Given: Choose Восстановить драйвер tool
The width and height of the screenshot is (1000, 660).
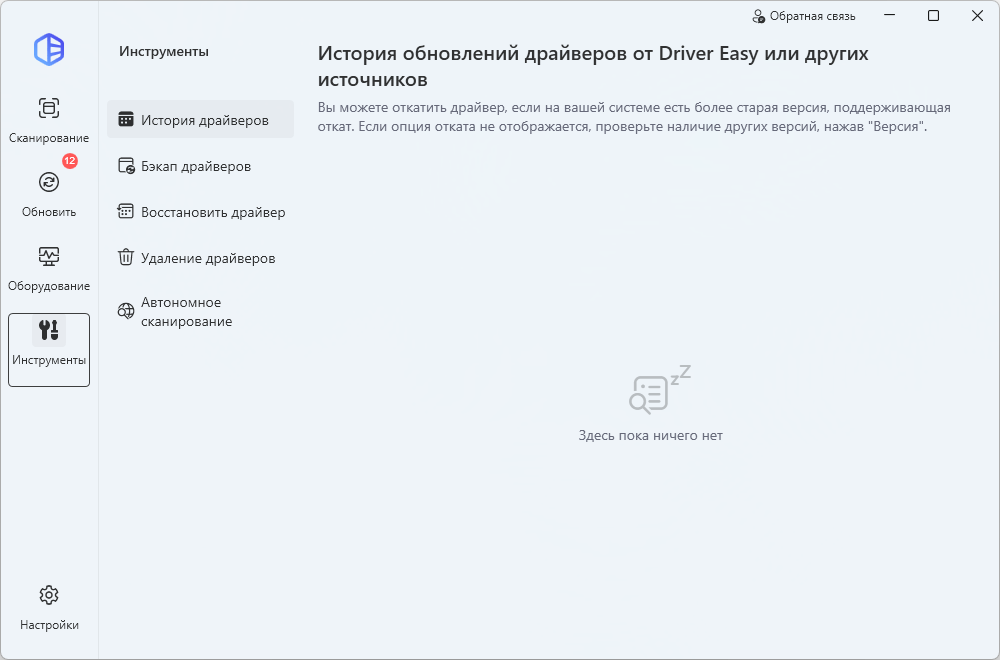Looking at the screenshot, I should tap(200, 212).
